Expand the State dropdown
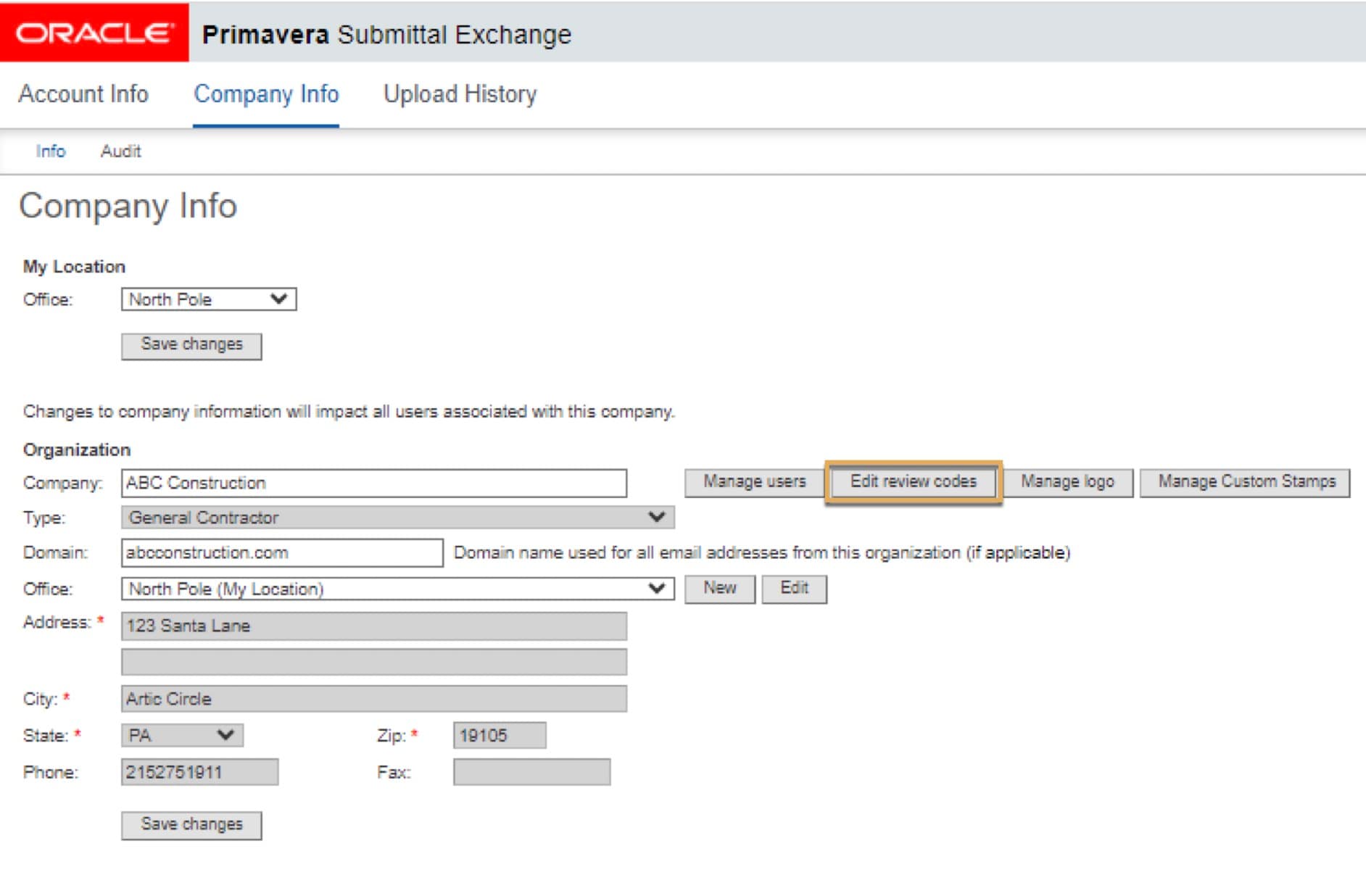1366x896 pixels. pyautogui.click(x=181, y=735)
